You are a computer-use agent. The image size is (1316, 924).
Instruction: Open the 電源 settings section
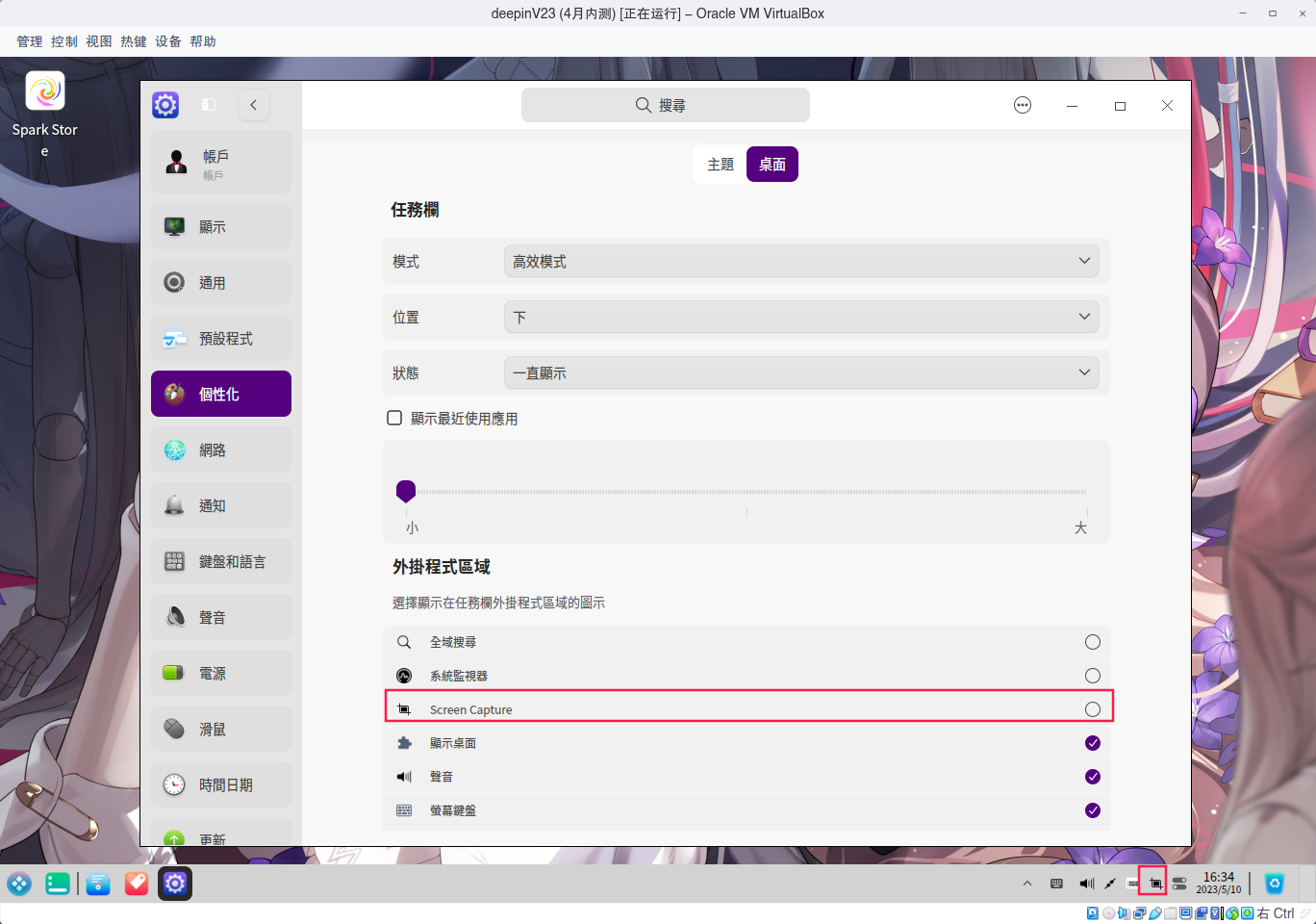click(220, 672)
